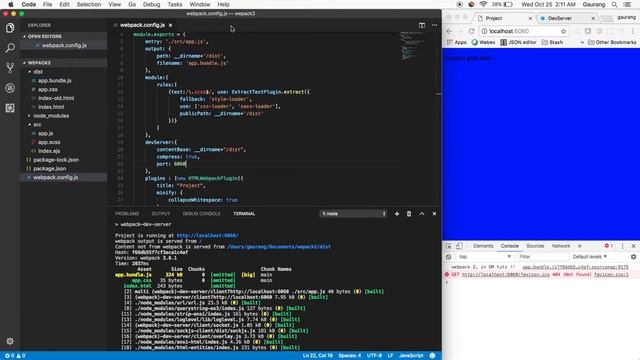Open the Explorer view in the activity bar

coord(10,28)
